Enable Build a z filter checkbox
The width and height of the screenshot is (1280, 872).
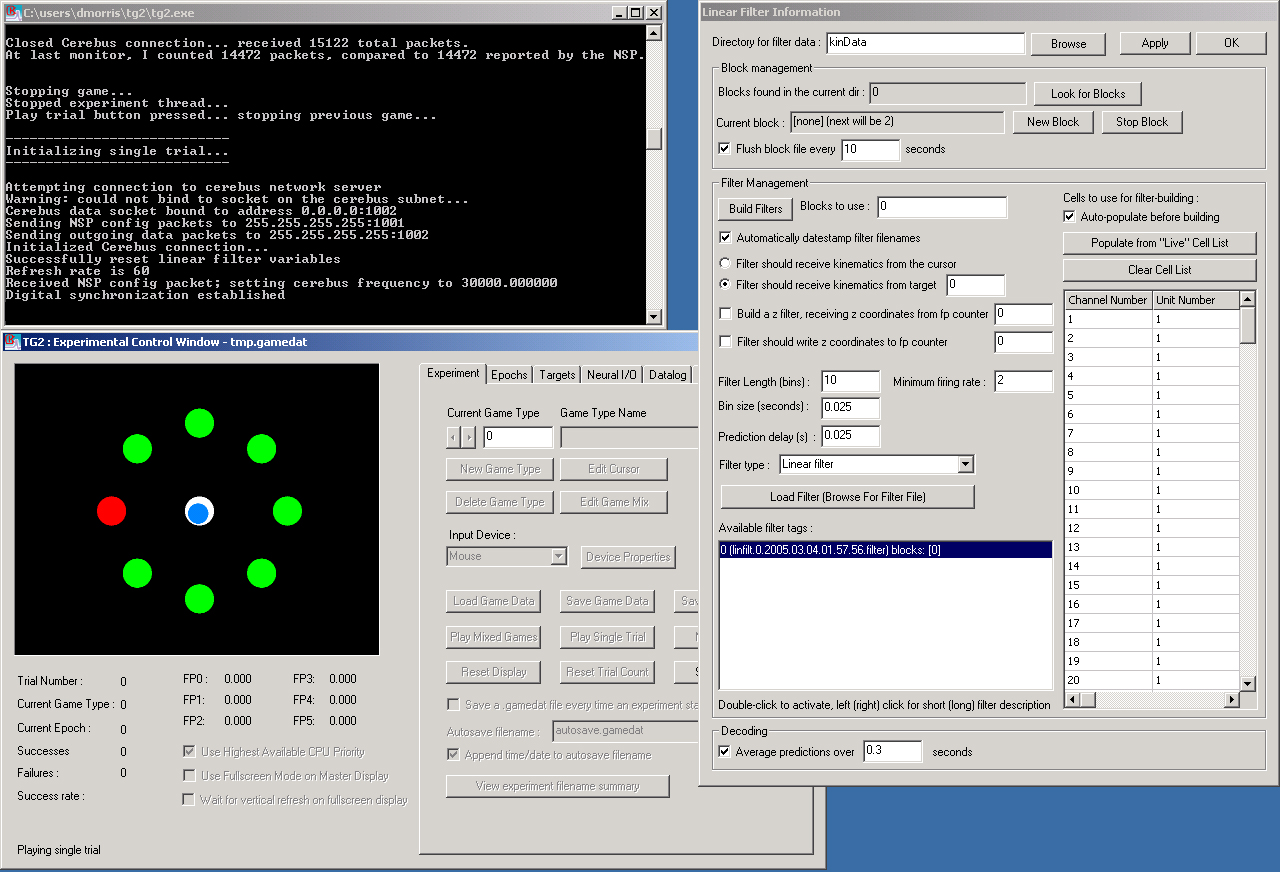tap(725, 314)
